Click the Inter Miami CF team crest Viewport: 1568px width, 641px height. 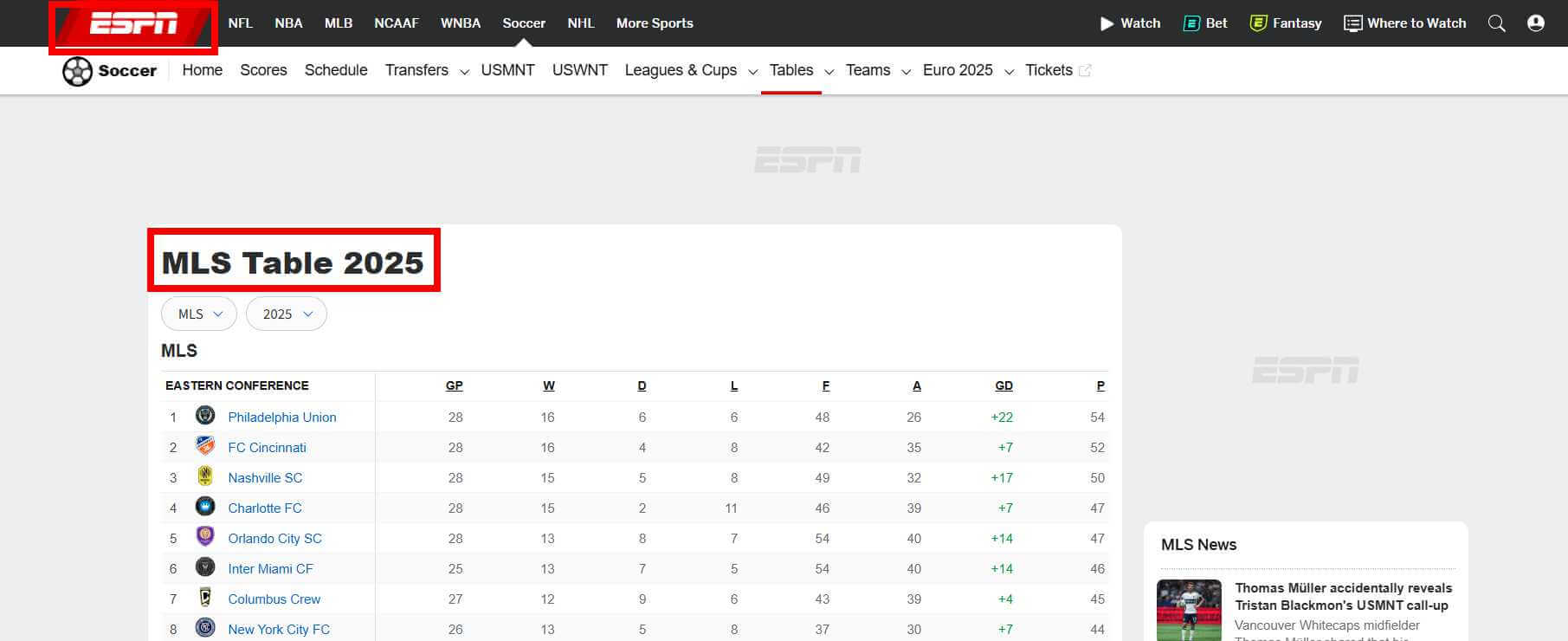click(205, 567)
